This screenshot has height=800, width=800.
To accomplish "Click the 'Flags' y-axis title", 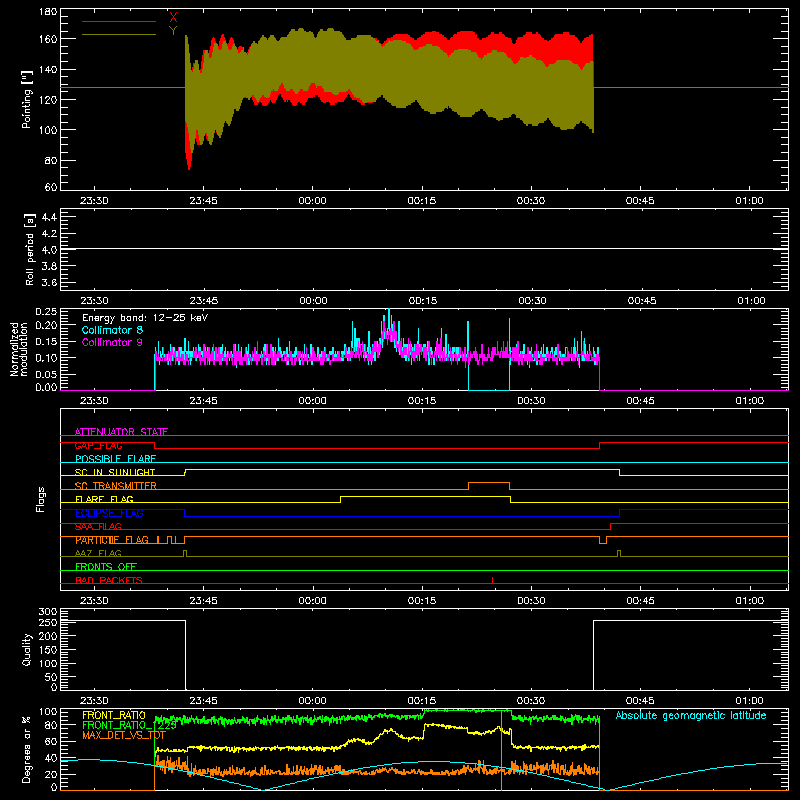I will point(40,499).
